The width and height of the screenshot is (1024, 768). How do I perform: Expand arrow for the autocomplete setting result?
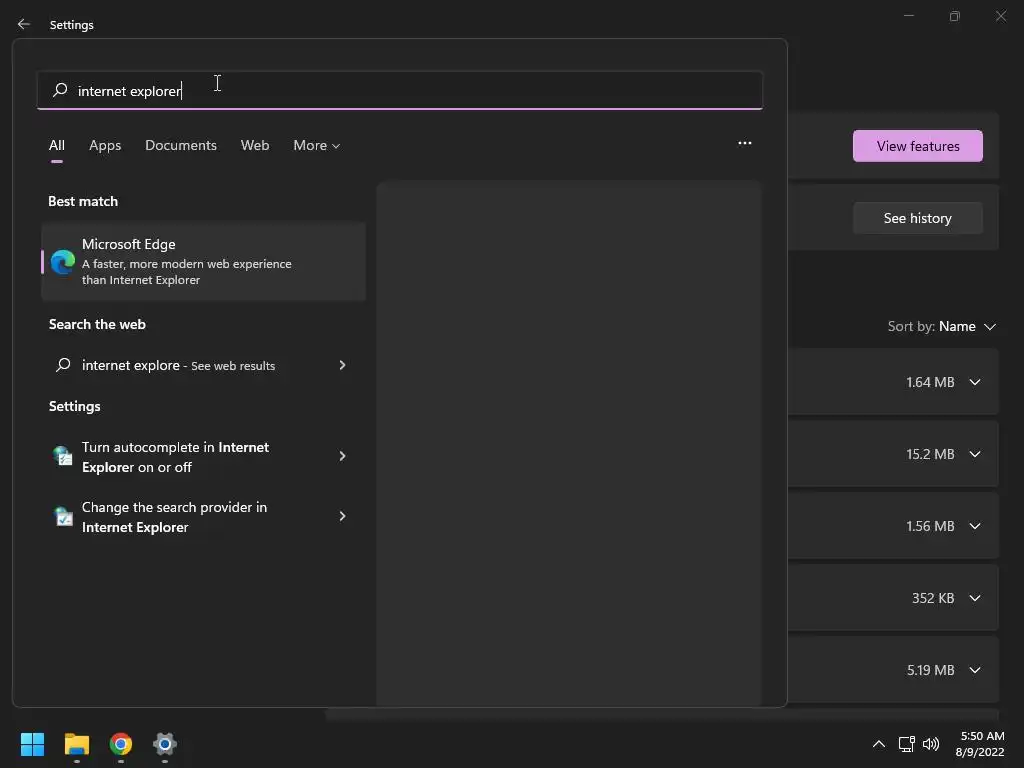(342, 456)
